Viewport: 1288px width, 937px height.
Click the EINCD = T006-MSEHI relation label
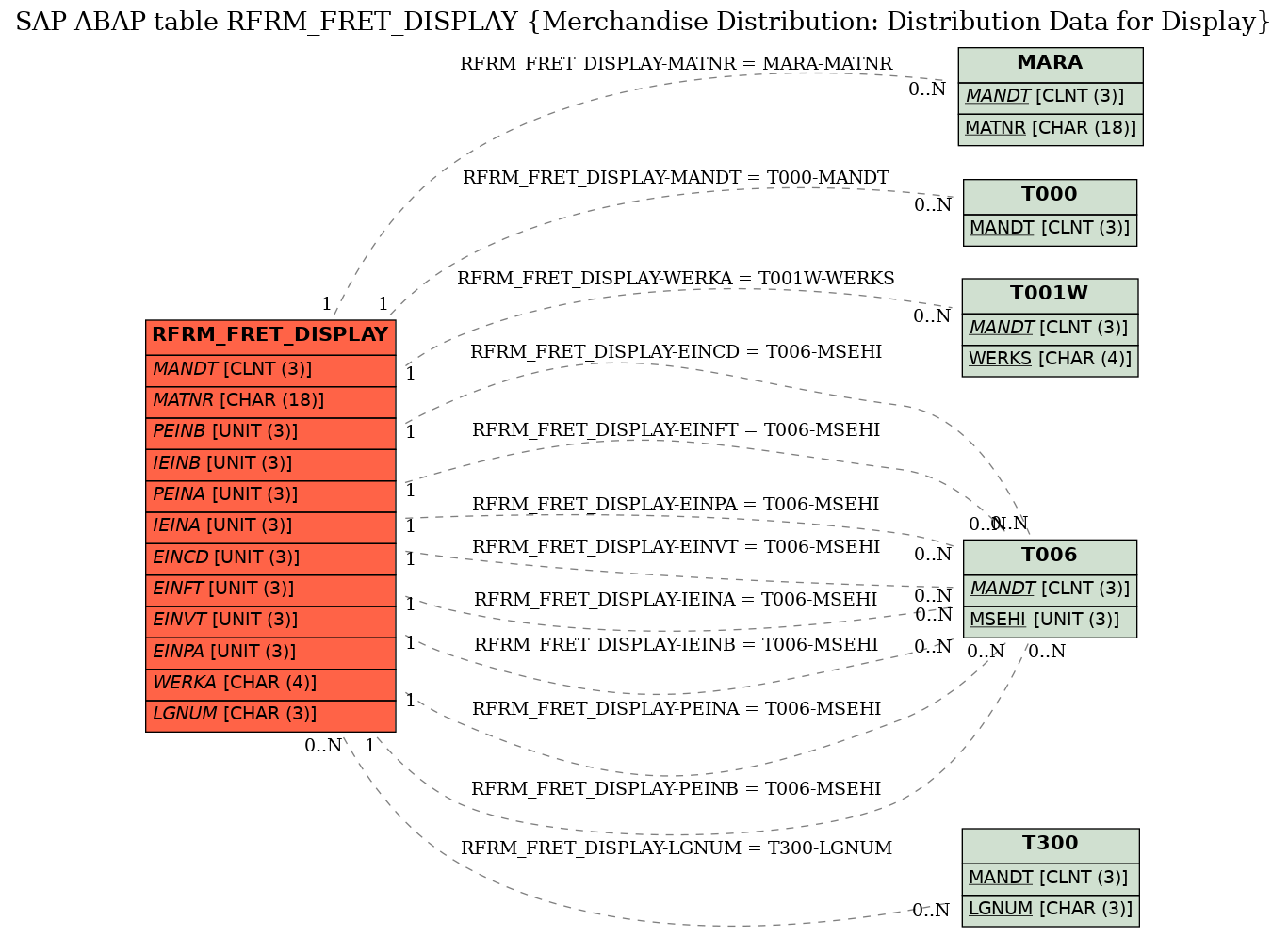(676, 352)
